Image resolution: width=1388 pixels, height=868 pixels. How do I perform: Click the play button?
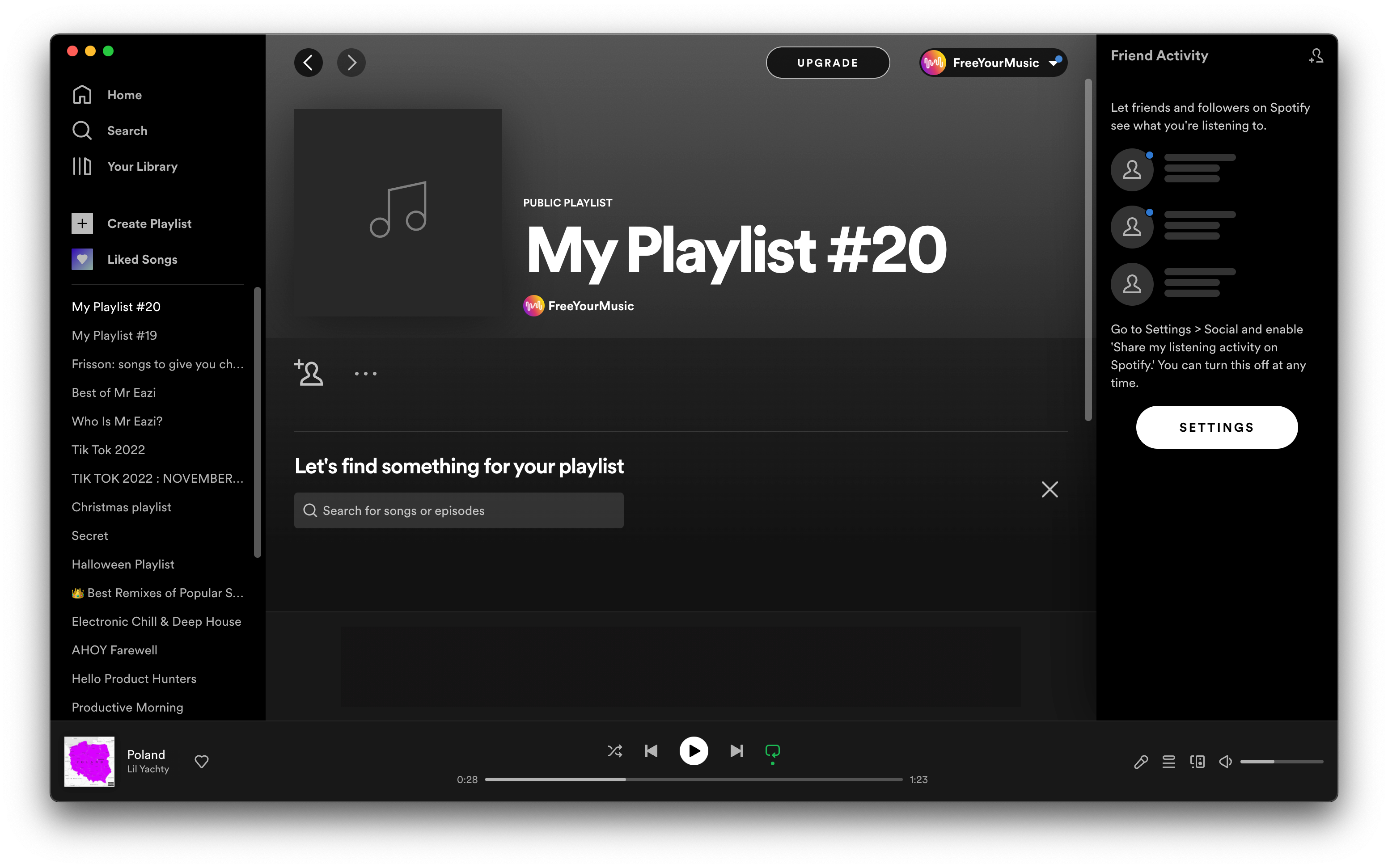pyautogui.click(x=694, y=751)
